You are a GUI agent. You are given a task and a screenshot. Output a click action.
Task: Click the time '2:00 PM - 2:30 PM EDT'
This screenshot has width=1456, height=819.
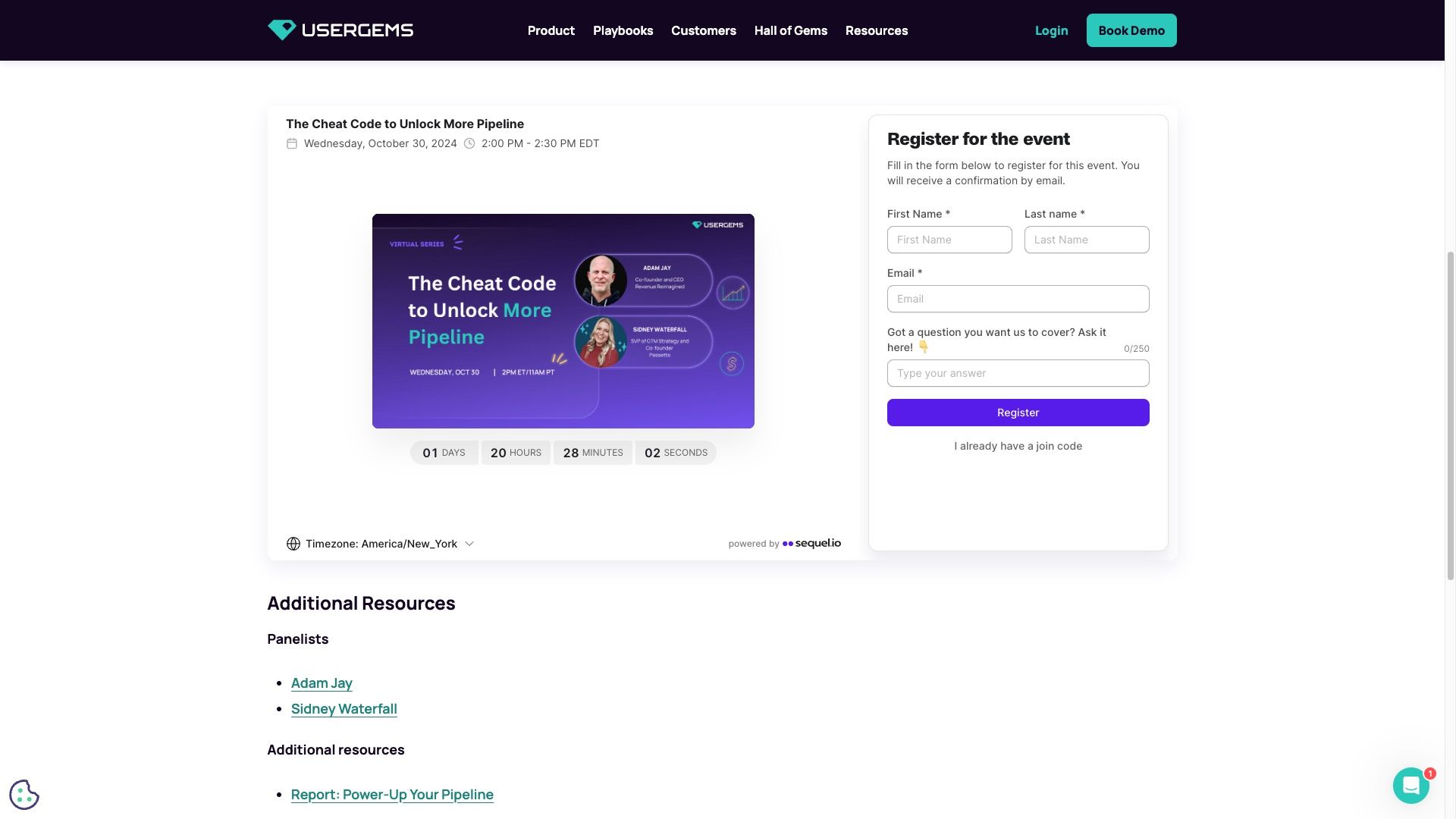pos(540,143)
